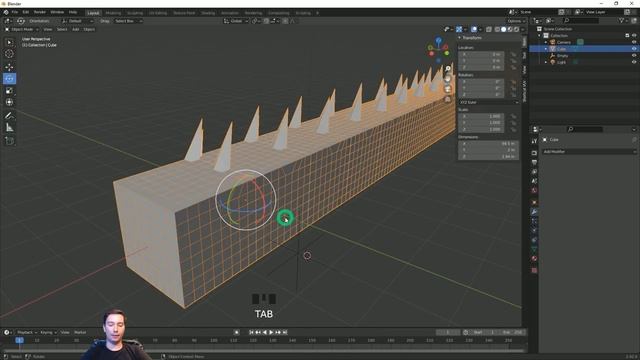Click the Dimensions X value field
The height and width of the screenshot is (360, 640).
pyautogui.click(x=488, y=144)
